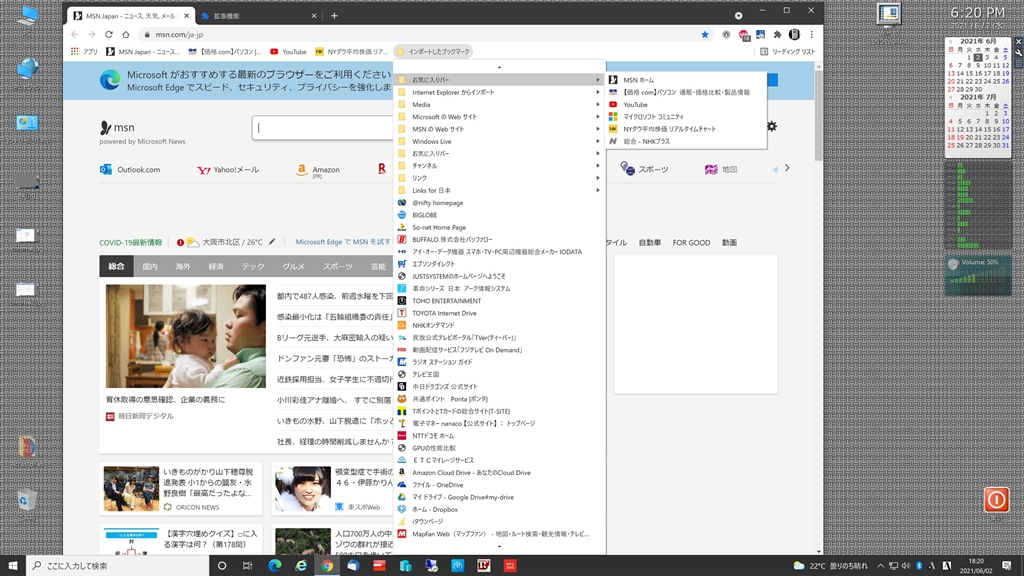The height and width of the screenshot is (576, 1024).
Task: Expand the Links for 日本 folder
Action: (498, 190)
